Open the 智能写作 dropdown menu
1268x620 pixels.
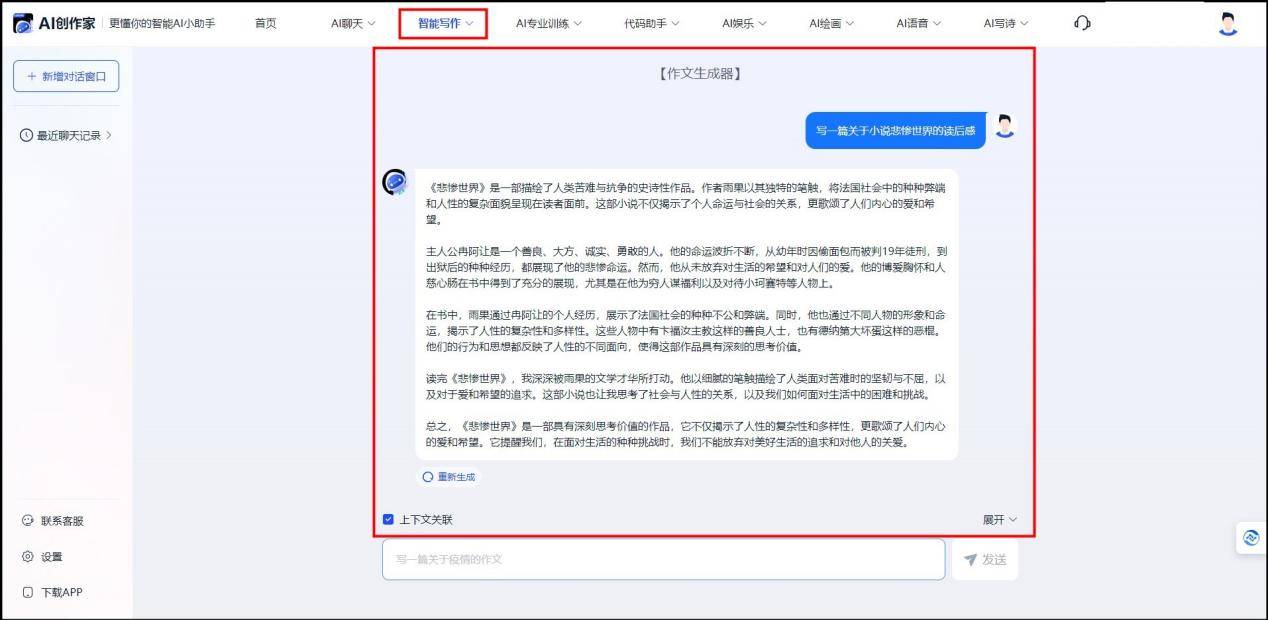[445, 22]
